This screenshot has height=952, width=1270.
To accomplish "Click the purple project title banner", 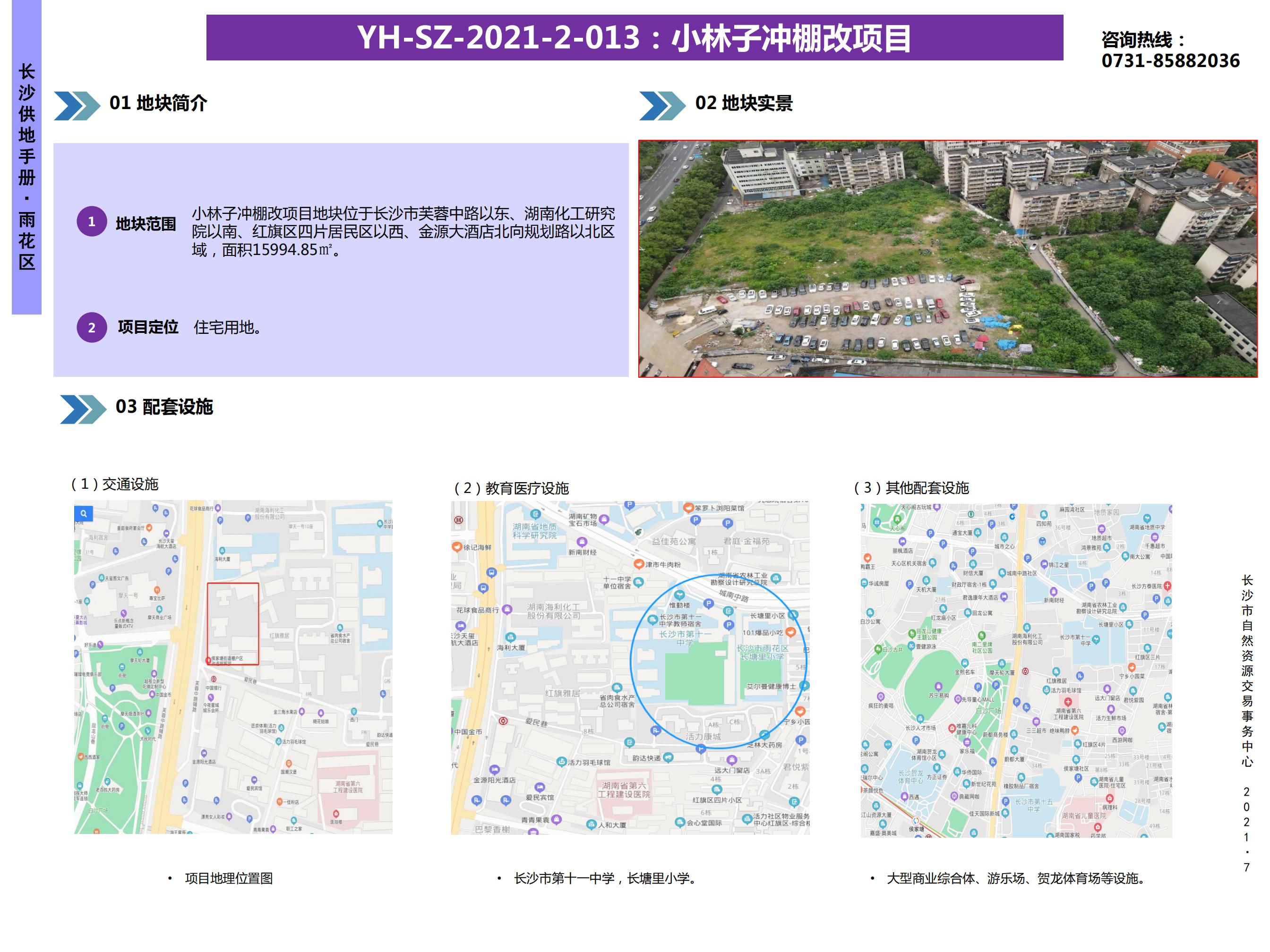I will click(x=635, y=38).
